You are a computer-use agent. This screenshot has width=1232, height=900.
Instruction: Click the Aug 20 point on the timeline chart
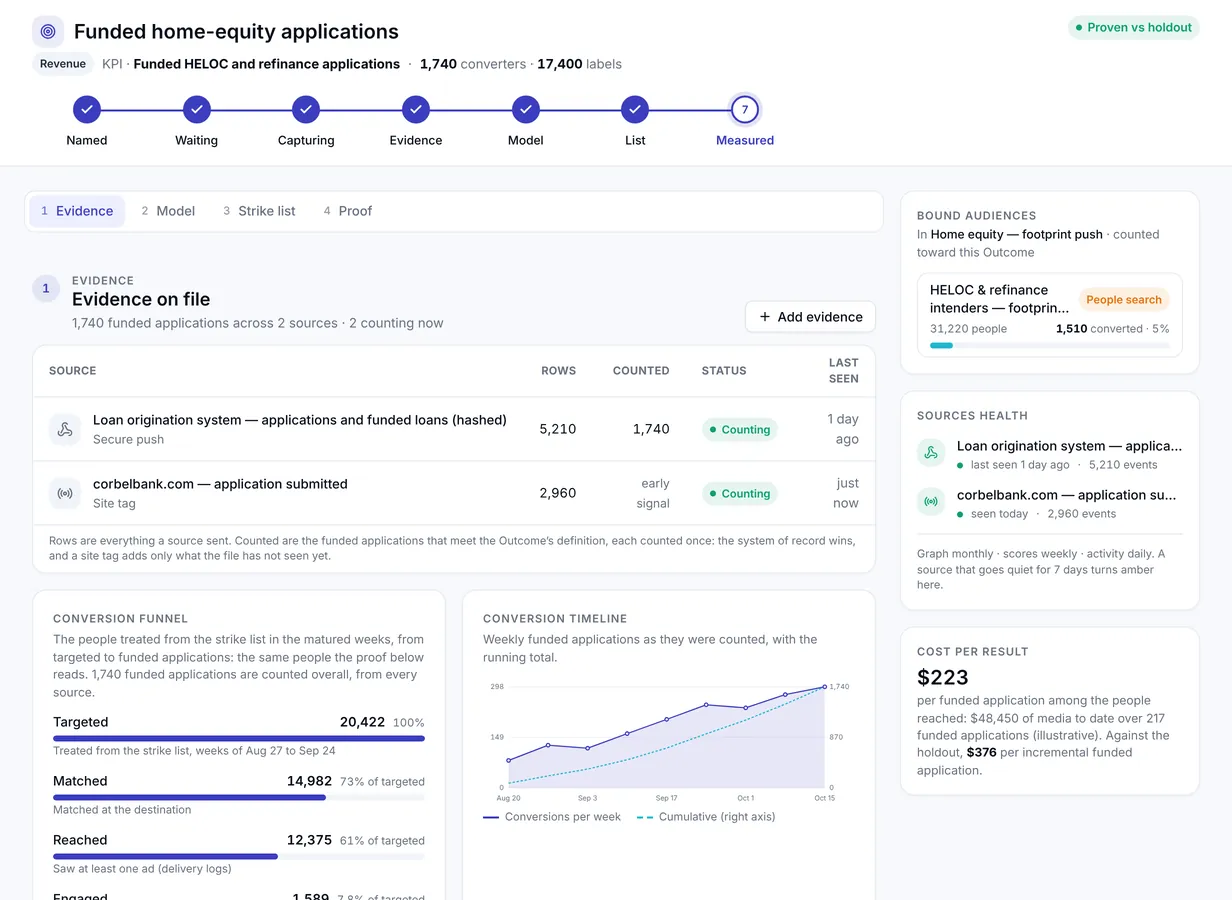(x=508, y=761)
